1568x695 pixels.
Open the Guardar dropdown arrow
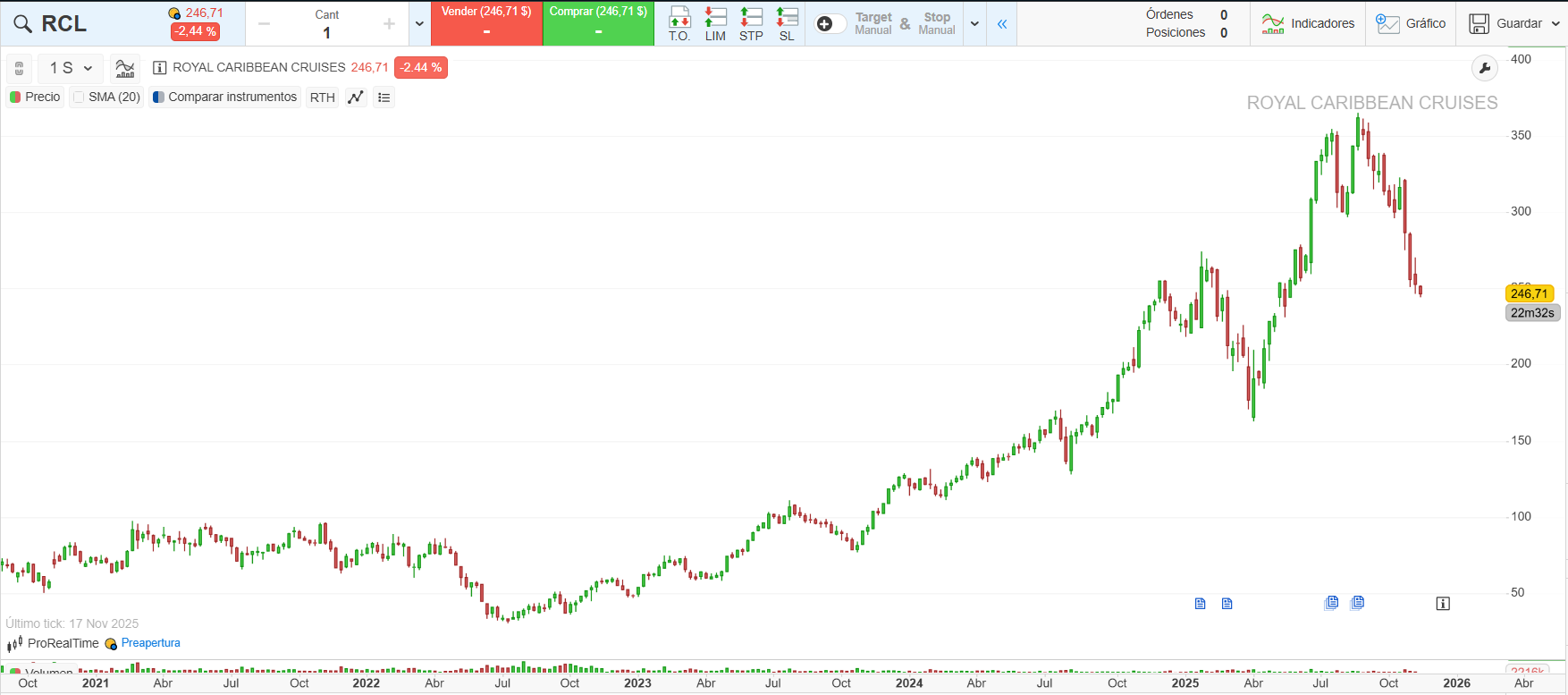(x=1555, y=24)
